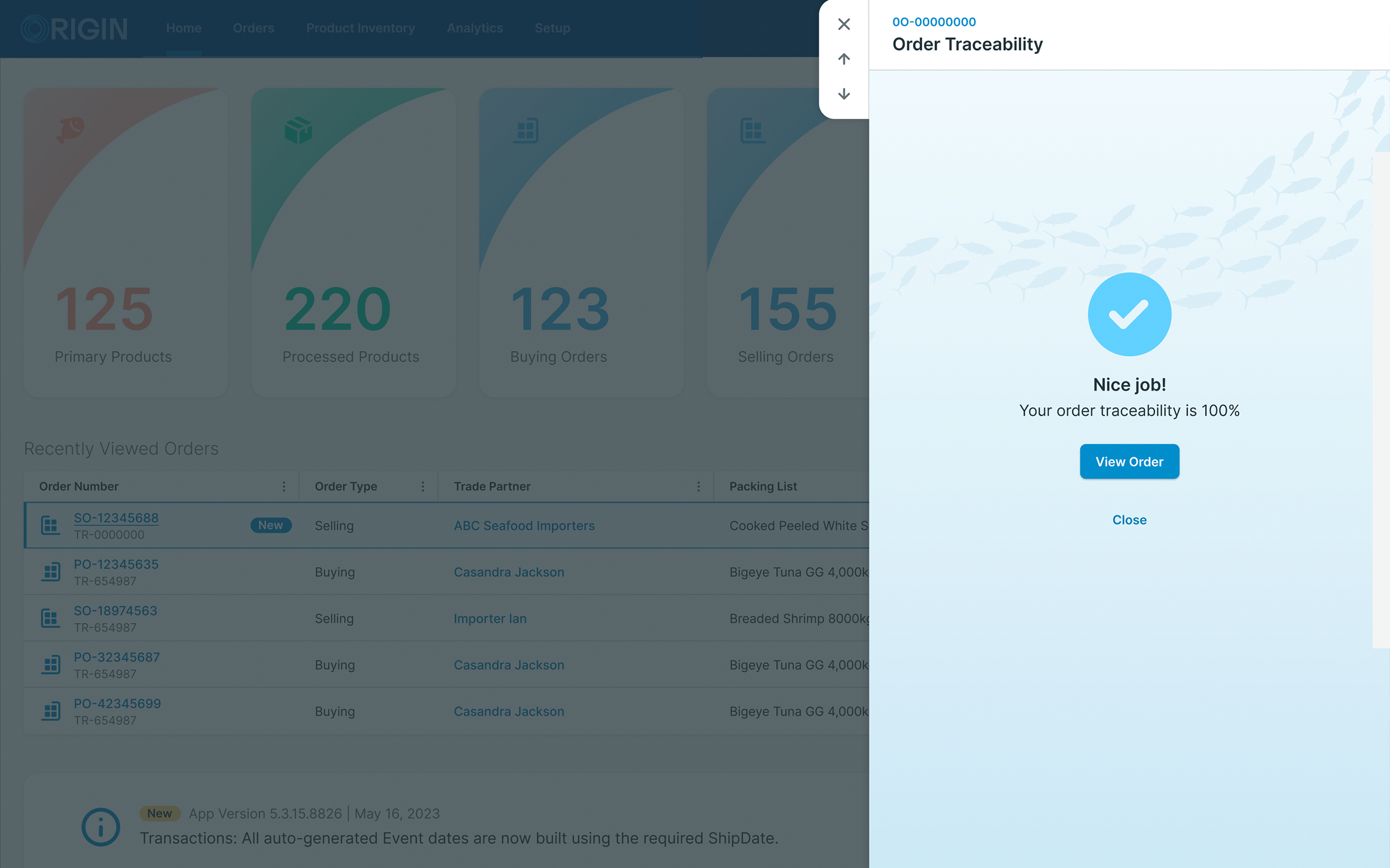Click the down arrow in side panel

[x=843, y=94]
